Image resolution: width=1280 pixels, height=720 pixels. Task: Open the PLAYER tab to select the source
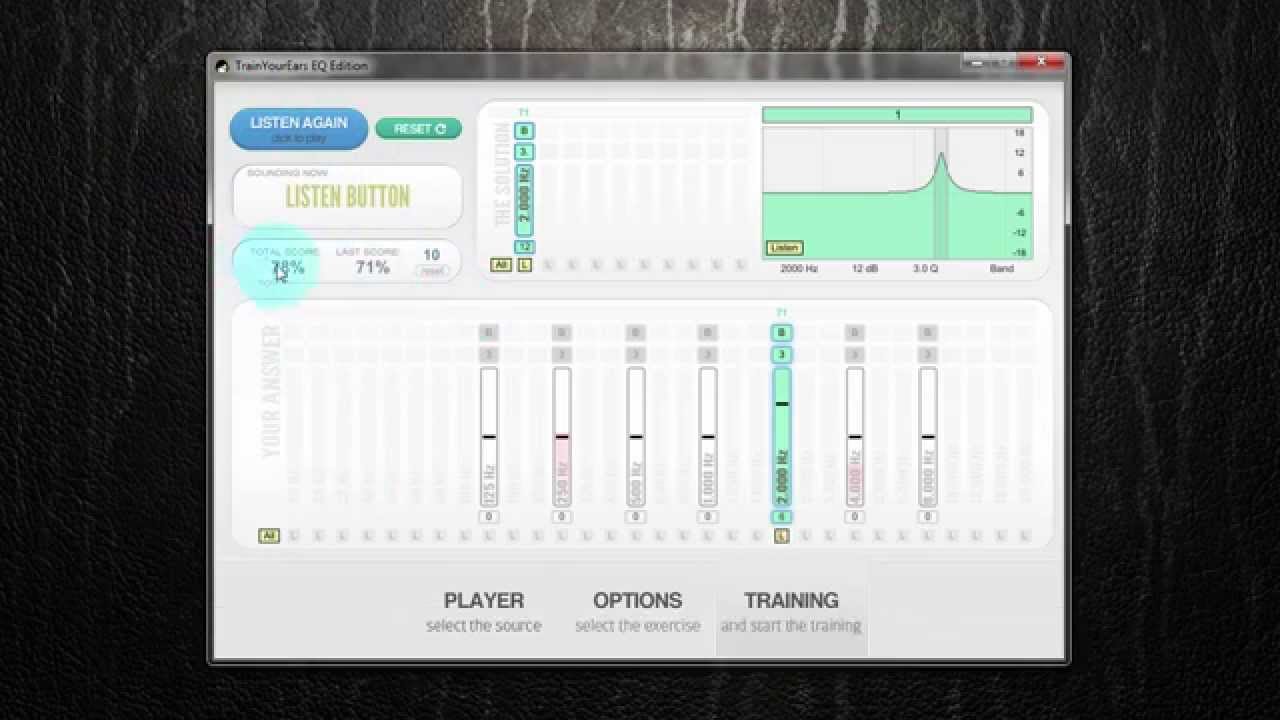(484, 611)
